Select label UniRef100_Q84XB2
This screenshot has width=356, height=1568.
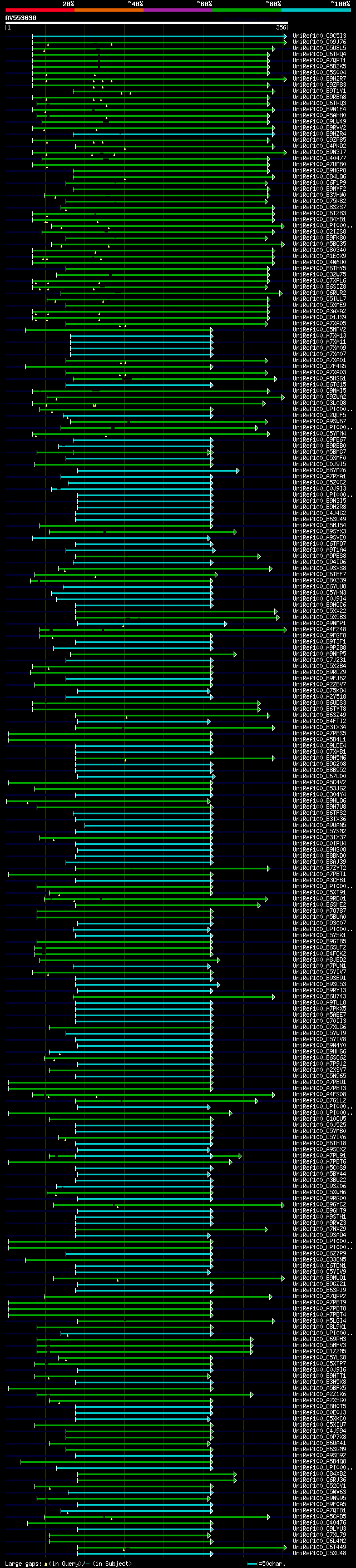pos(319,1473)
